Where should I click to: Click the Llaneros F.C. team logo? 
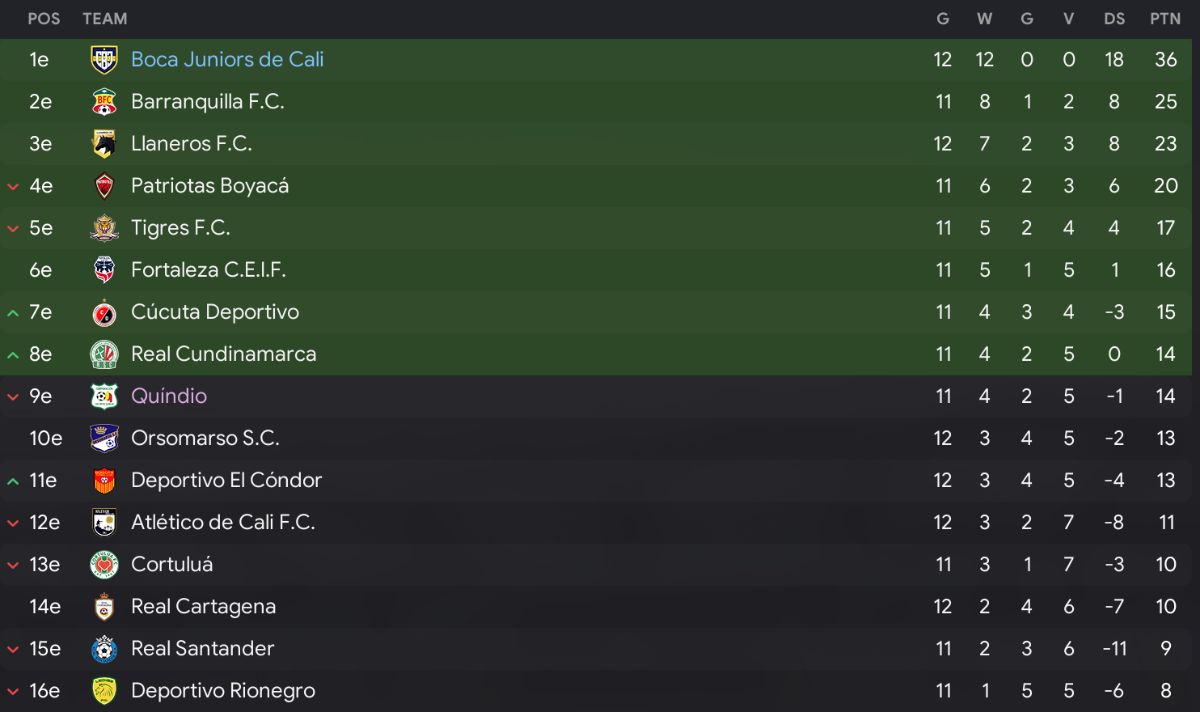point(104,144)
